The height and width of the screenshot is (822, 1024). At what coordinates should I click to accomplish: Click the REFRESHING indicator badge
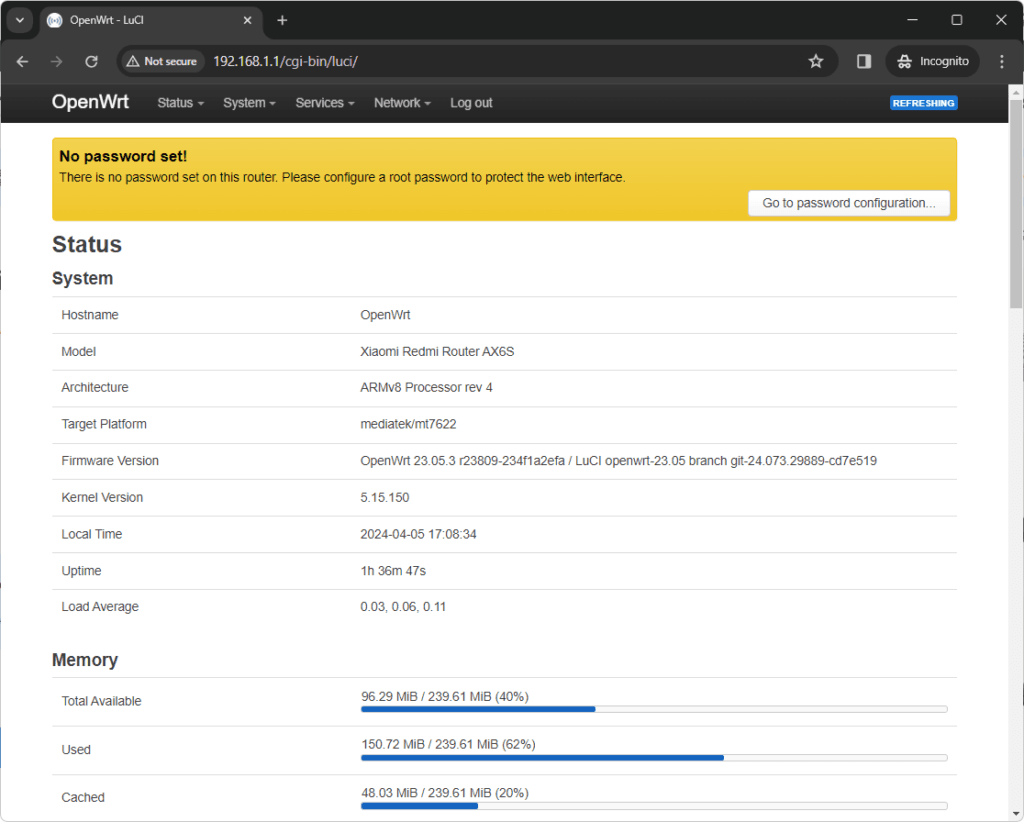pos(923,103)
